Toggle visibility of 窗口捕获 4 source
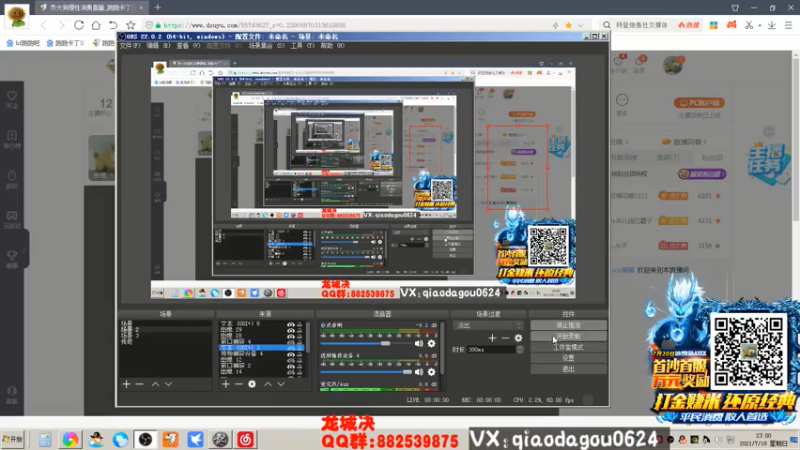 pos(290,341)
